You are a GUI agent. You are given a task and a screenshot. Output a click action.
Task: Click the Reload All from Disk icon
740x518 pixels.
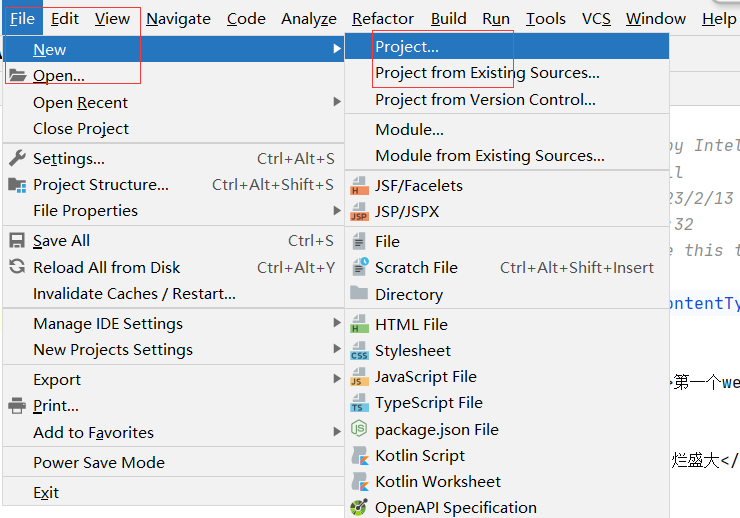(x=17, y=267)
